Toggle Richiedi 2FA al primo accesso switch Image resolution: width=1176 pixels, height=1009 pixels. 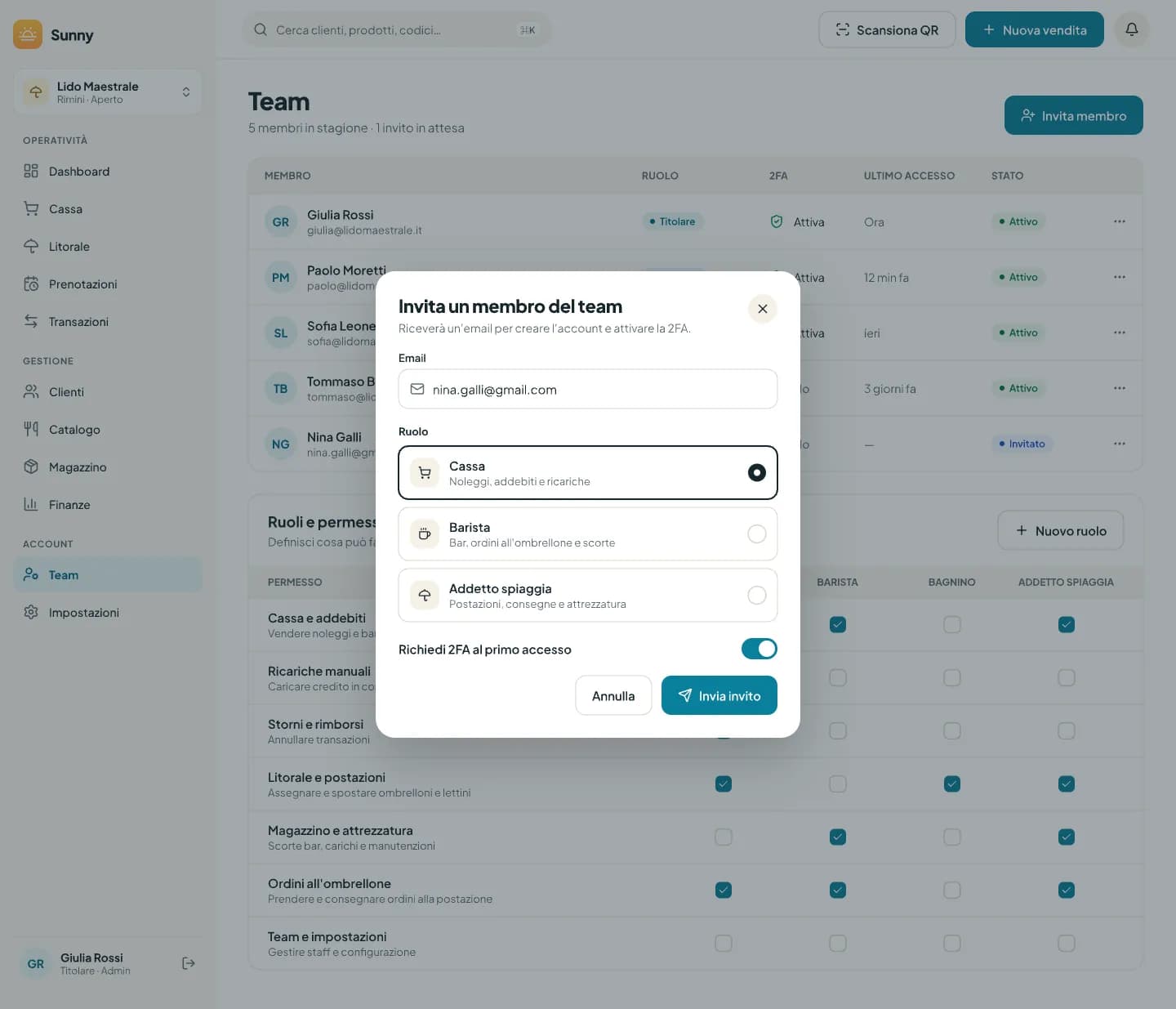pos(759,649)
